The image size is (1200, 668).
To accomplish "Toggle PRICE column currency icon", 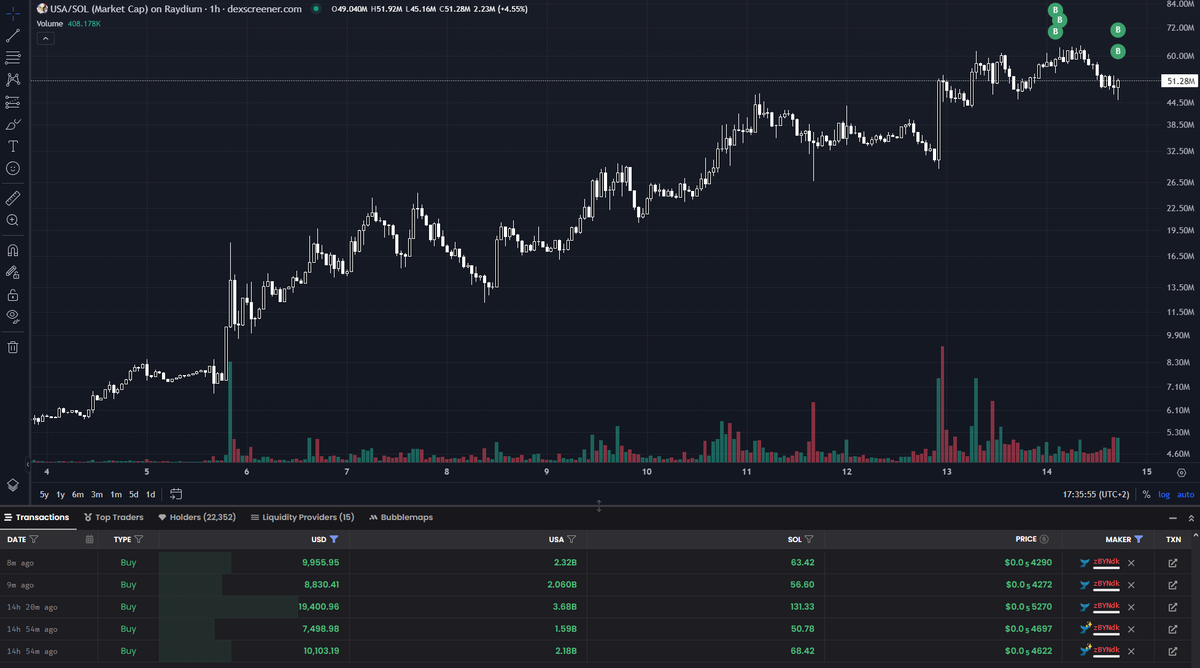I will [1044, 539].
